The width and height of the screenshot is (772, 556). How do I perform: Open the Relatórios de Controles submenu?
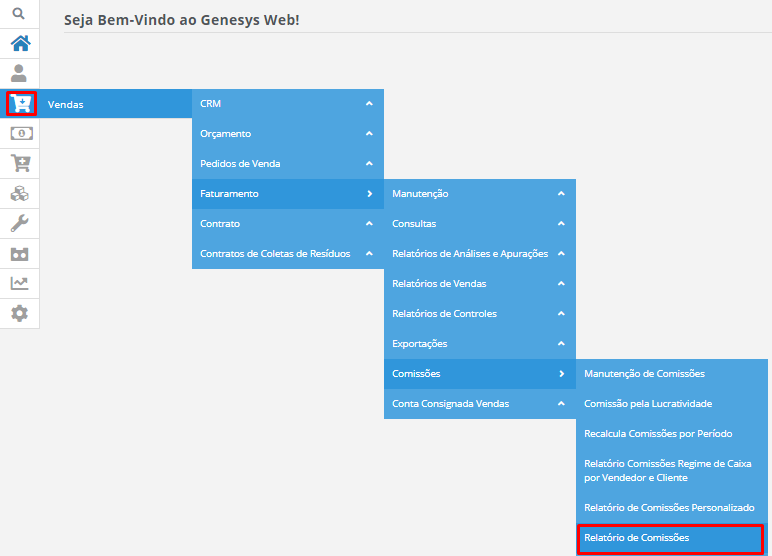click(480, 314)
